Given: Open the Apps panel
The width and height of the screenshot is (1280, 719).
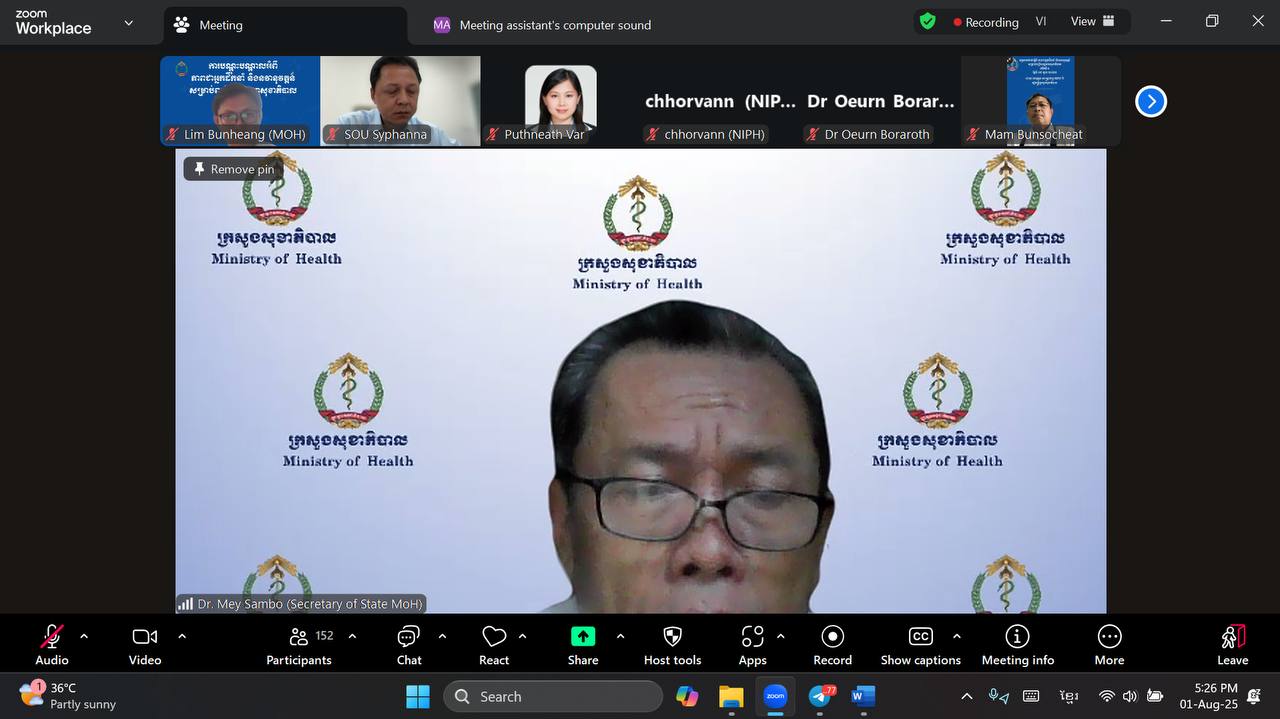Looking at the screenshot, I should pos(753,645).
